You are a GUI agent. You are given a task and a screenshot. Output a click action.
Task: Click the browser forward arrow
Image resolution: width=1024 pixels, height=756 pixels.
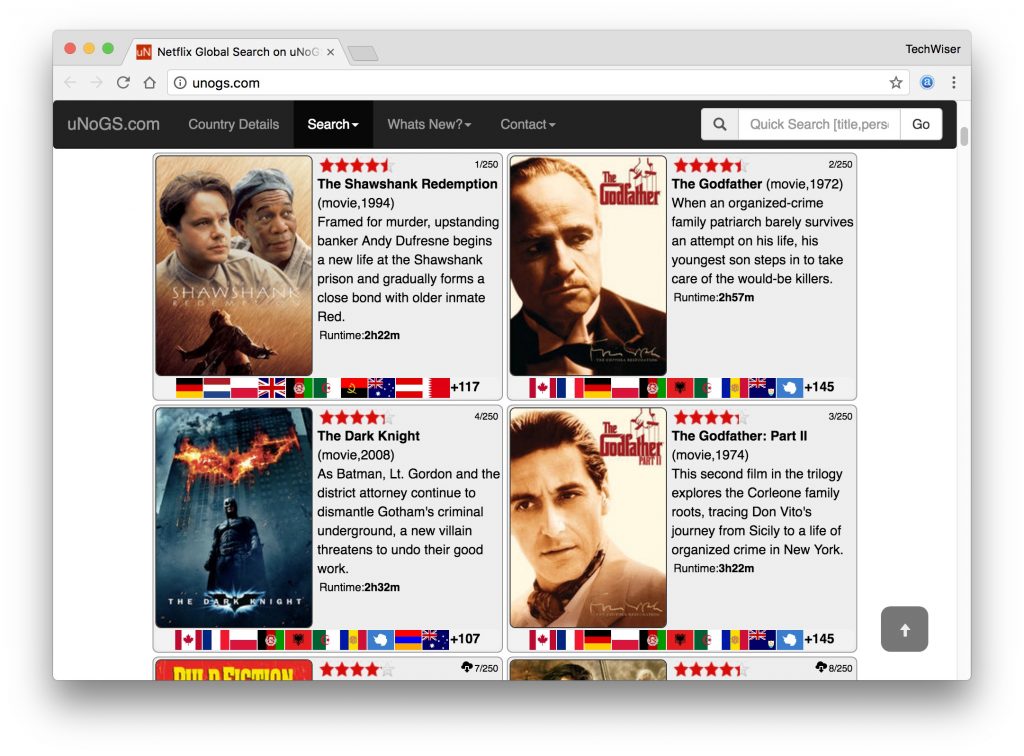[97, 82]
